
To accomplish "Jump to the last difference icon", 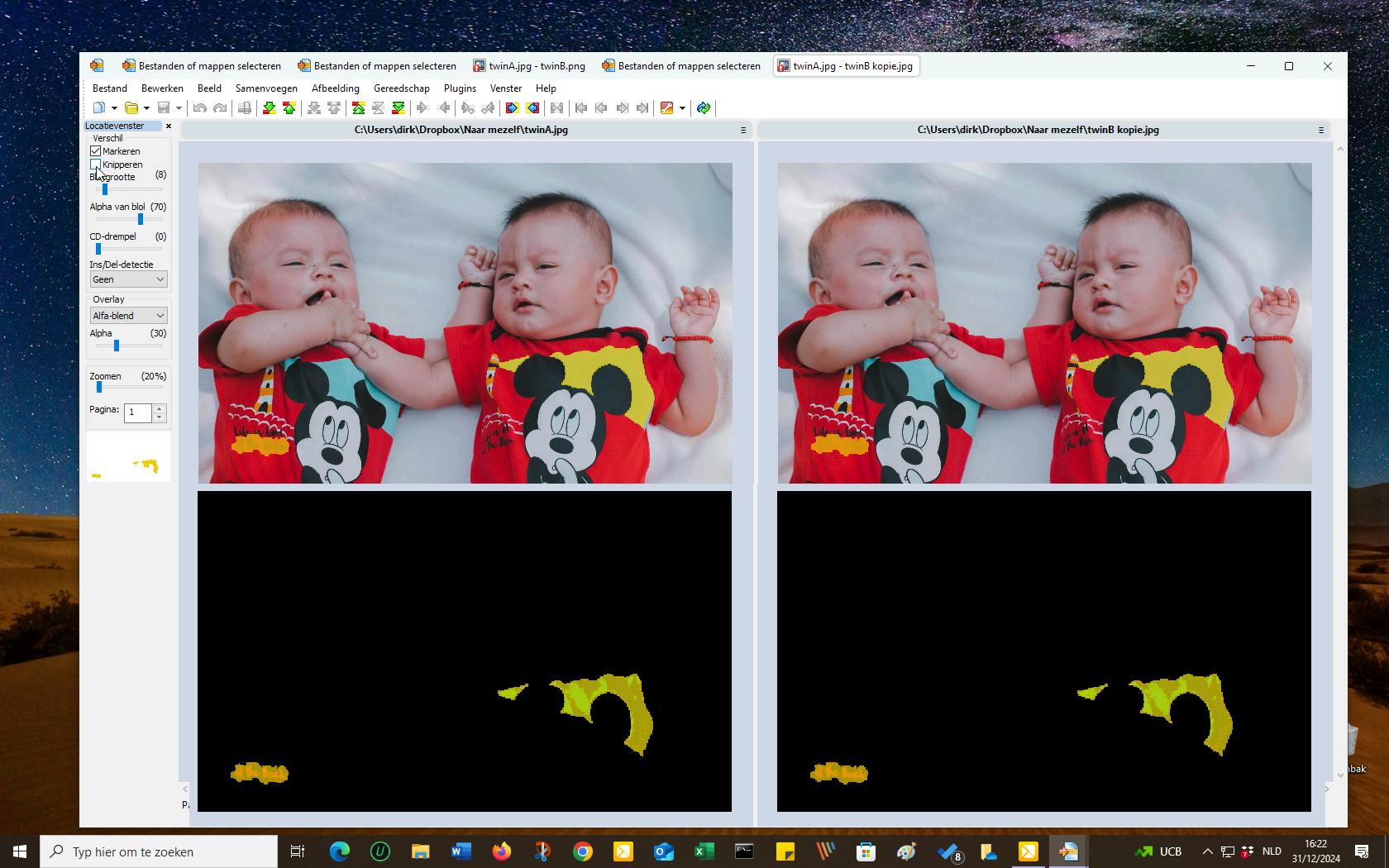I will (x=399, y=107).
